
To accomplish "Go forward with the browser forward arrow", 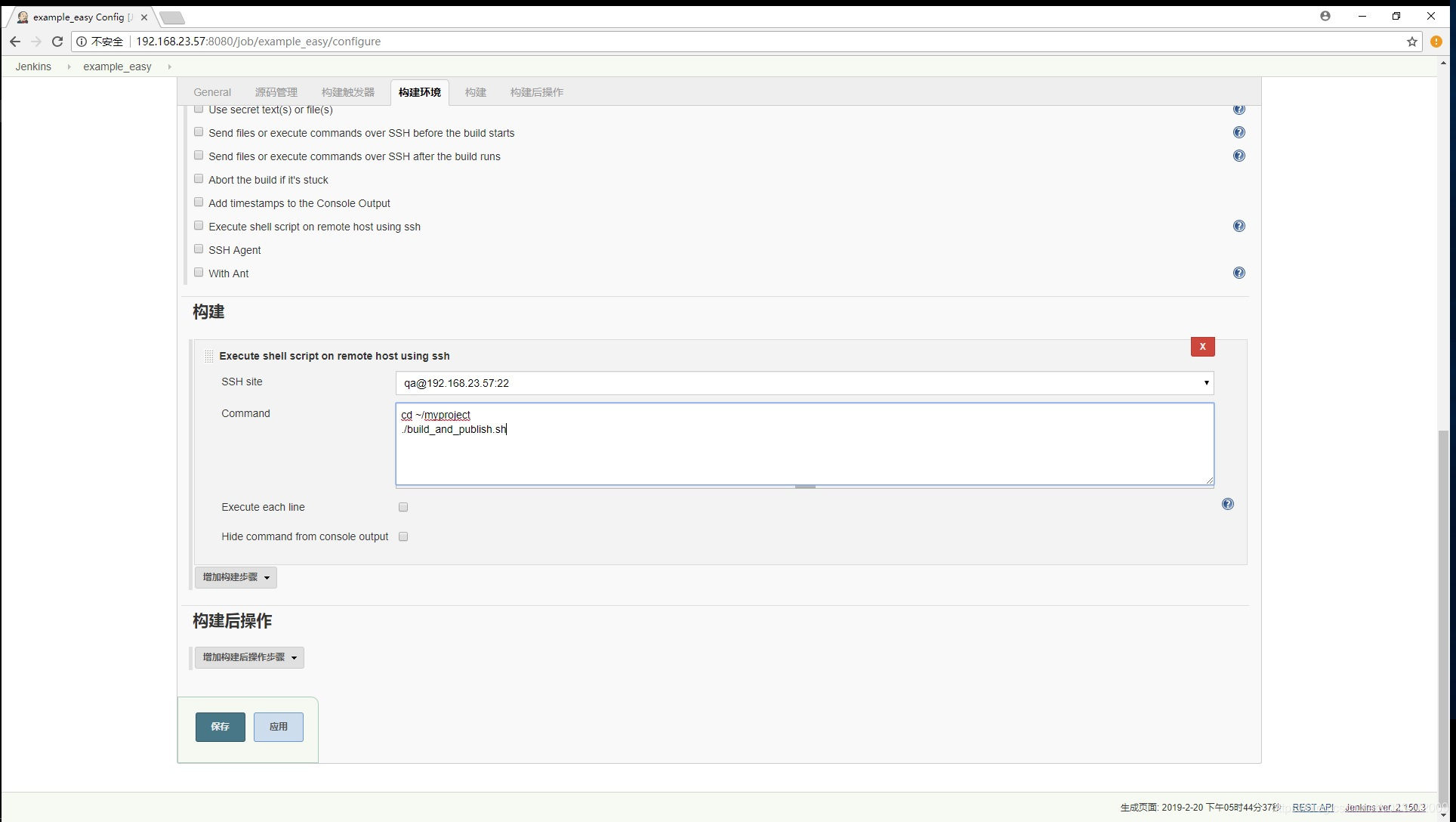I will 36,42.
